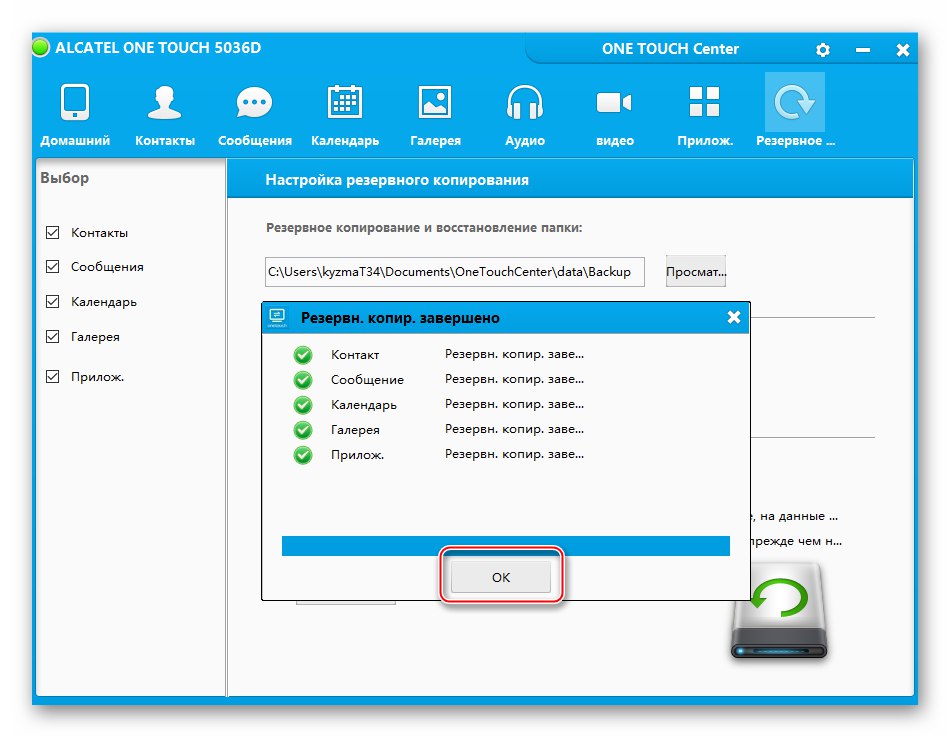The height and width of the screenshot is (737, 950).
Task: Click the completed backup progress bar
Action: point(505,545)
